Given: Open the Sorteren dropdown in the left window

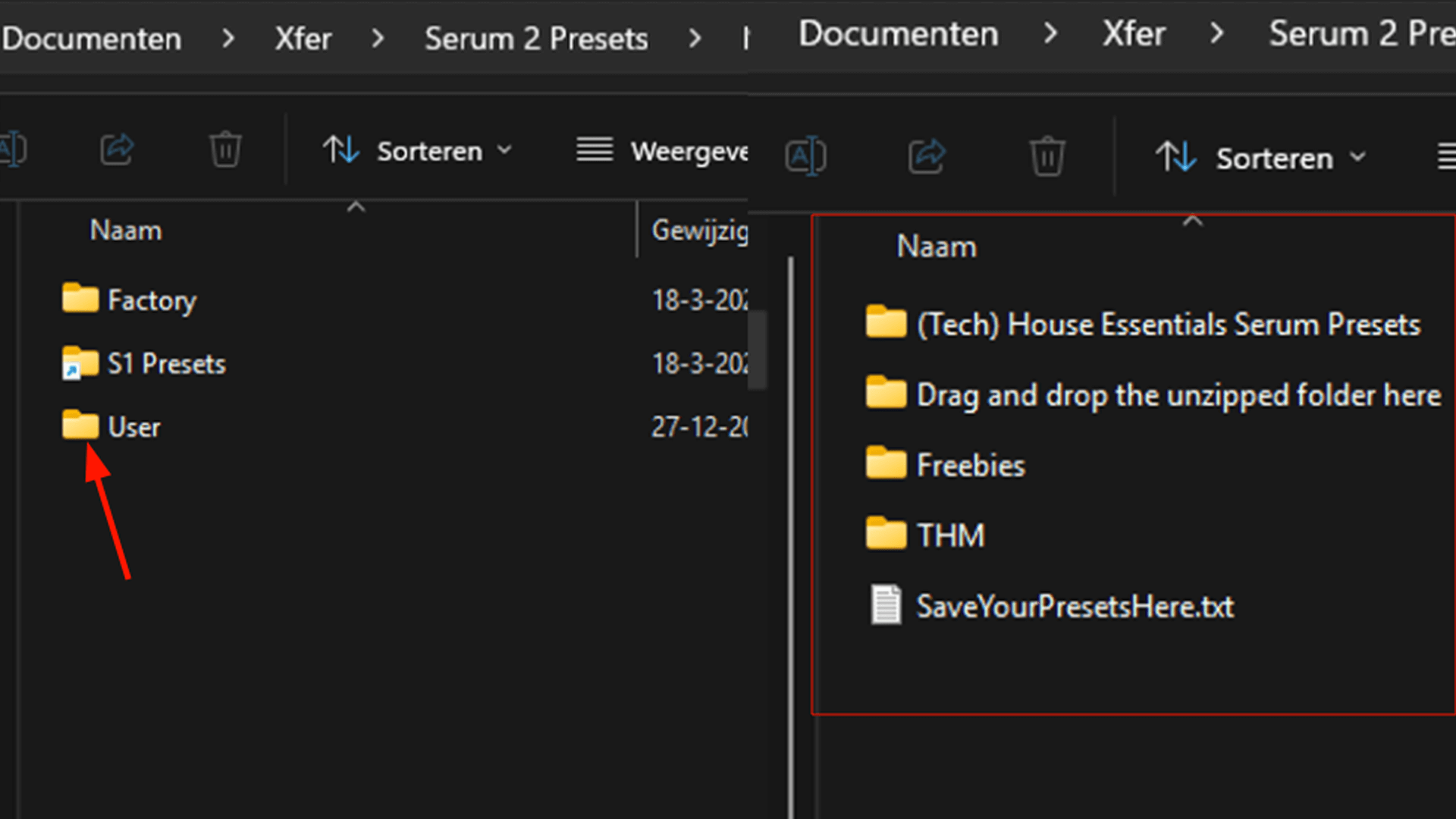Looking at the screenshot, I should [x=429, y=150].
